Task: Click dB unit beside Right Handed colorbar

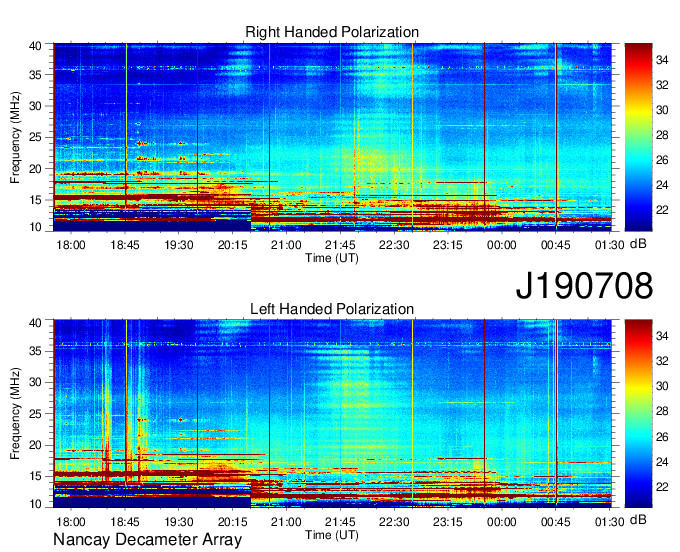Action: (x=638, y=244)
